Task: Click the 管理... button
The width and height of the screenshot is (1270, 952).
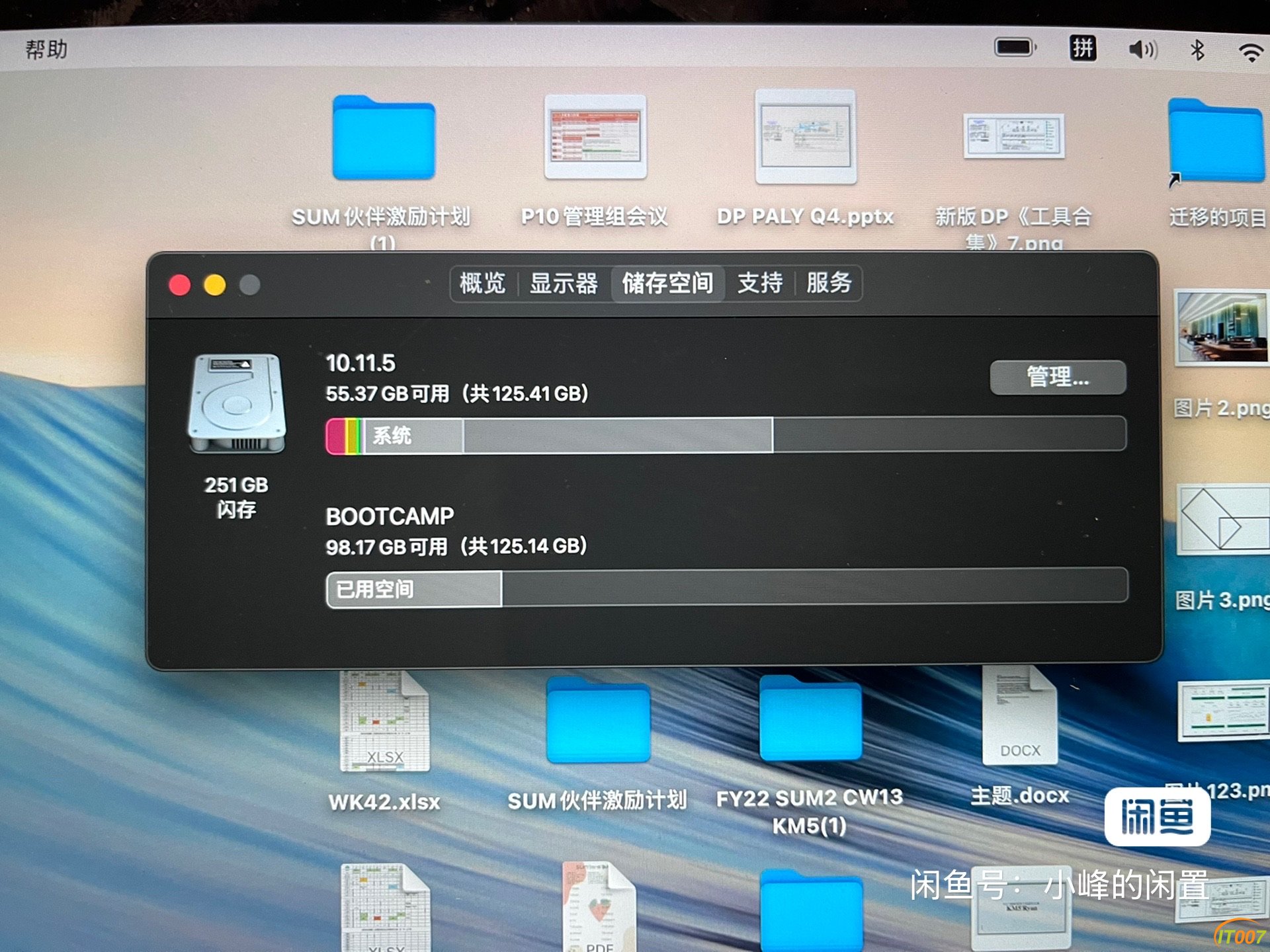Action: click(1058, 377)
